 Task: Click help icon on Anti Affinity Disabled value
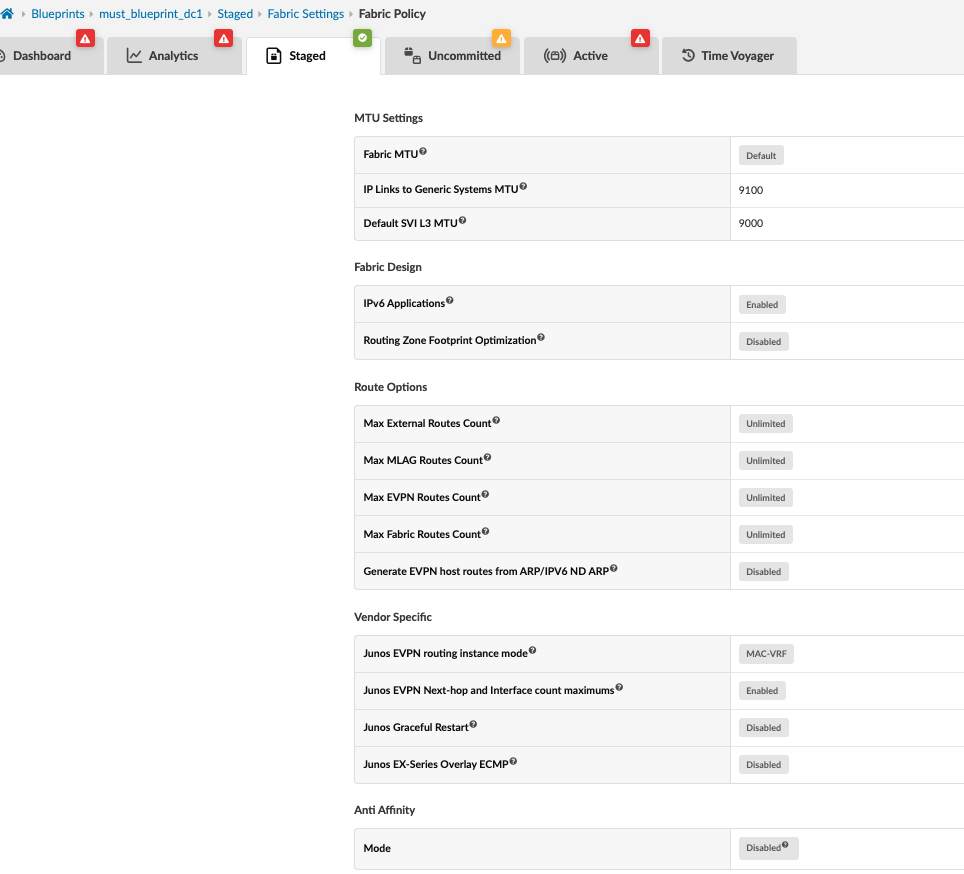point(785,846)
